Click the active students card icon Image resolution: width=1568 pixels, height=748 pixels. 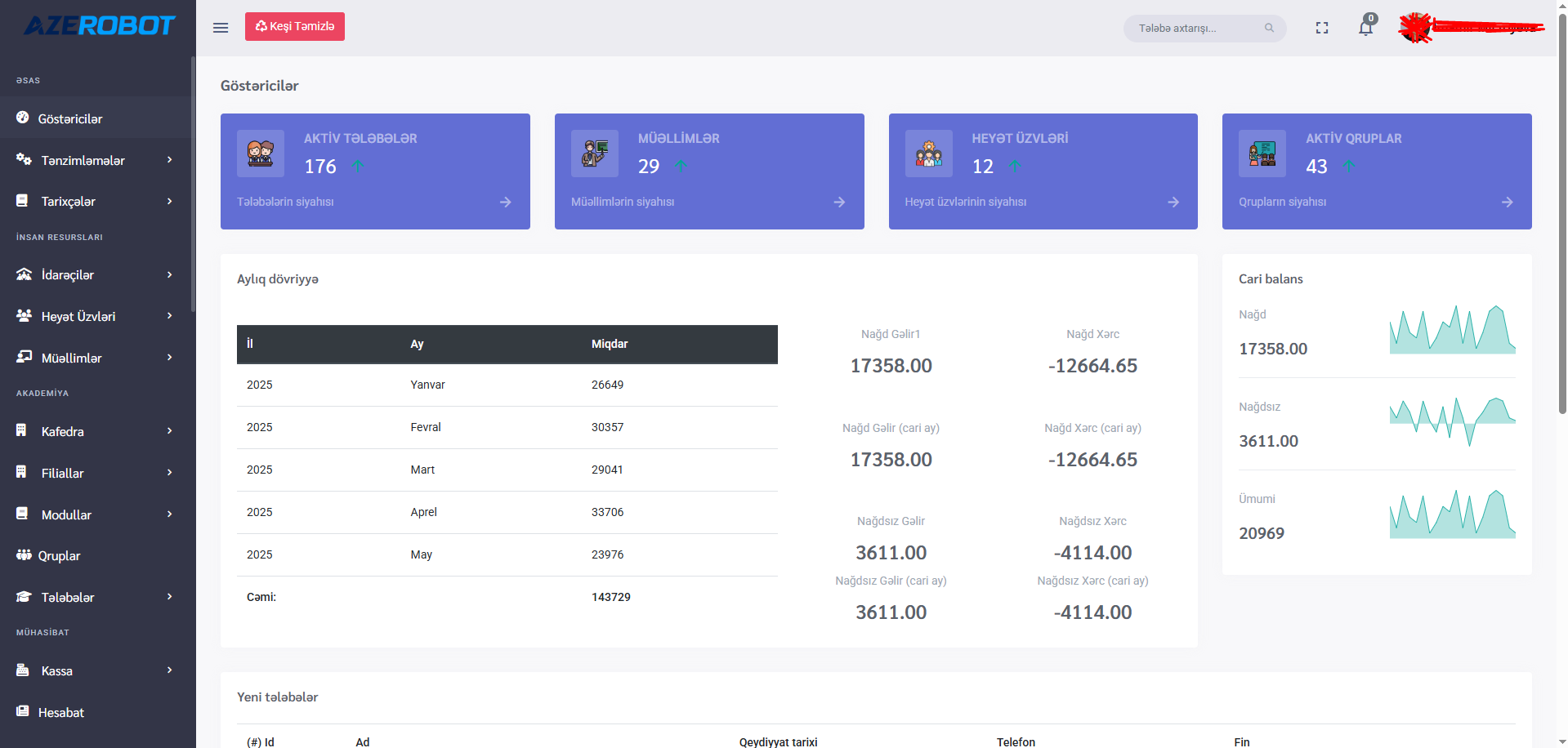tap(261, 154)
